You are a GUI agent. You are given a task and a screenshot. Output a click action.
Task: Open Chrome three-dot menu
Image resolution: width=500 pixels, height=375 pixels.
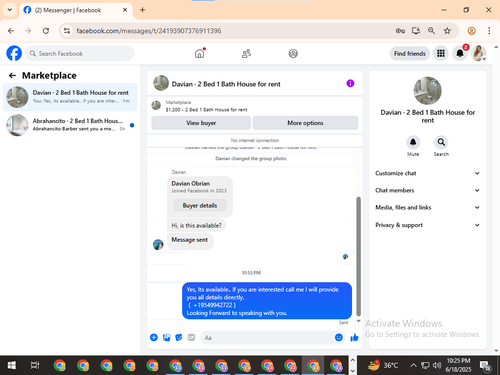click(x=489, y=31)
